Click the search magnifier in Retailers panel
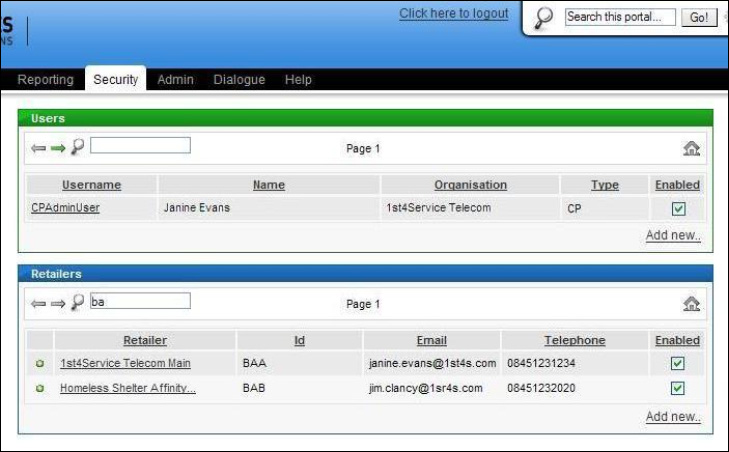 pos(77,302)
